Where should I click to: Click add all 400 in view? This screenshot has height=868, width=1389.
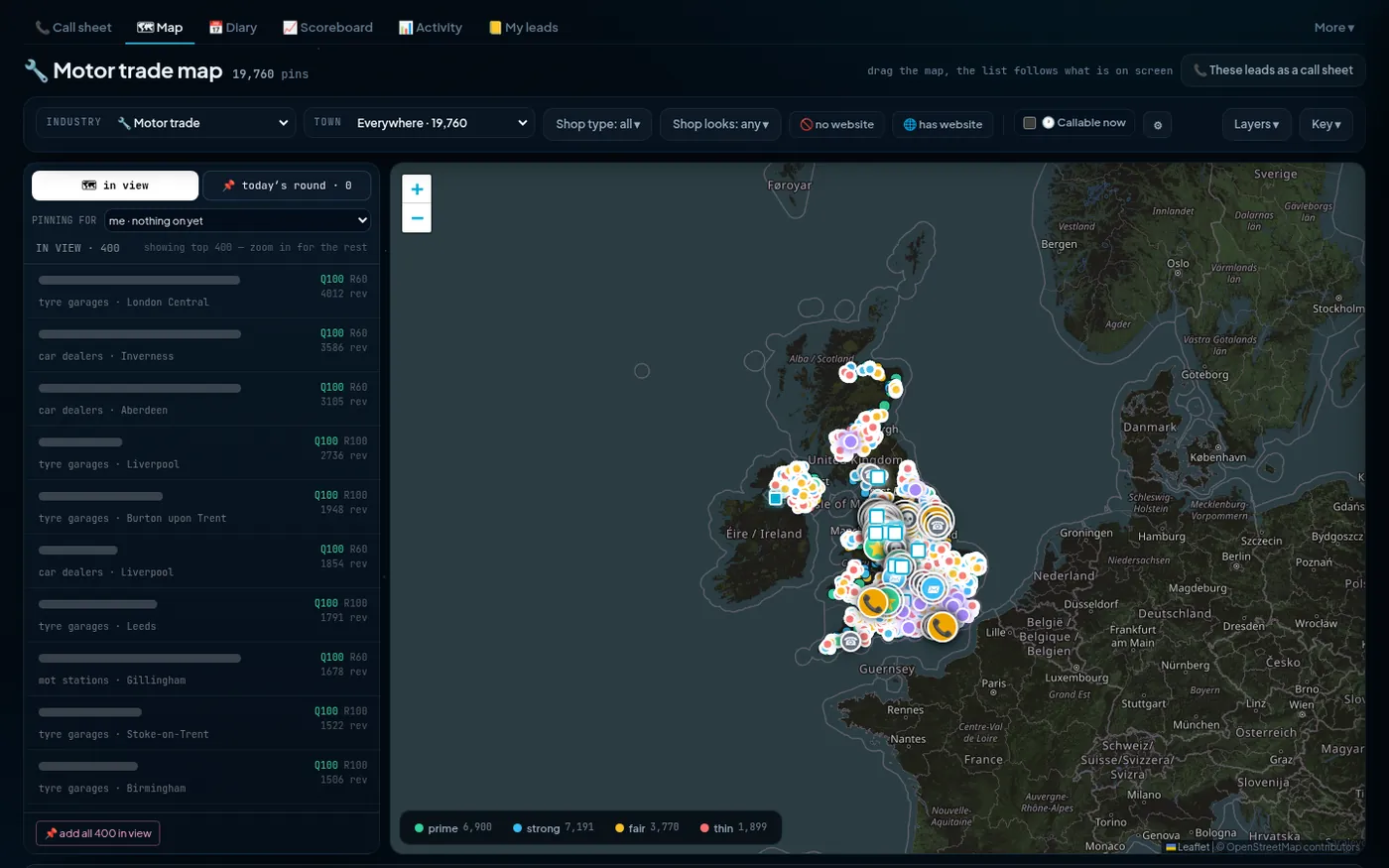[x=98, y=833]
